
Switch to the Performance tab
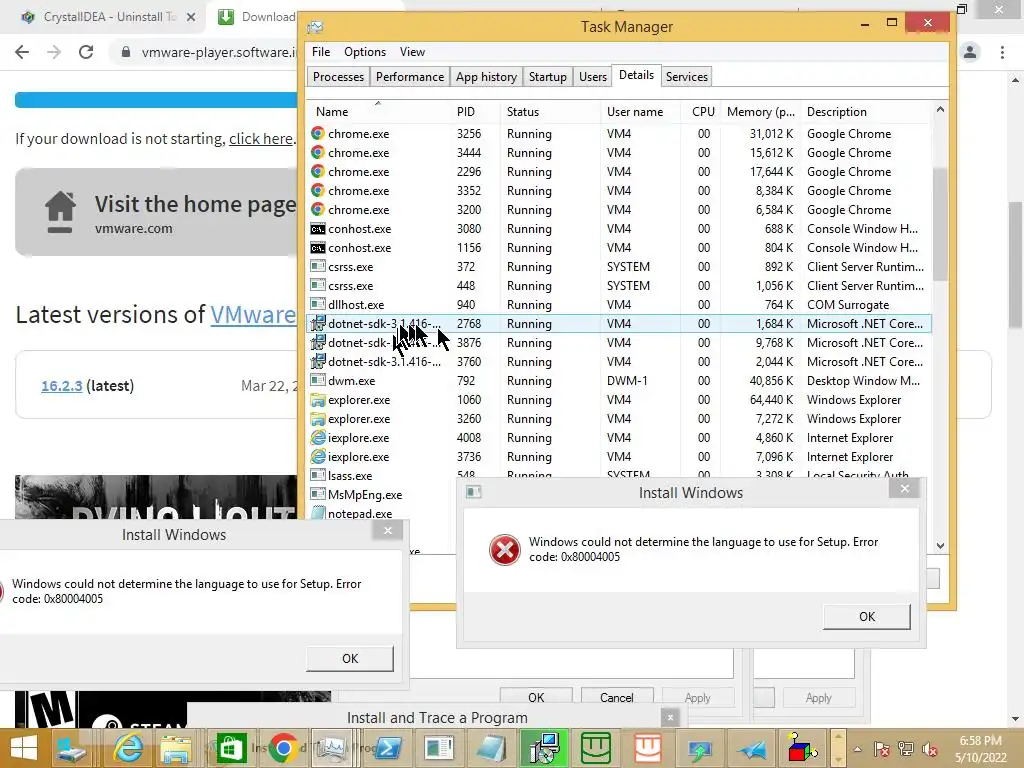click(x=409, y=77)
